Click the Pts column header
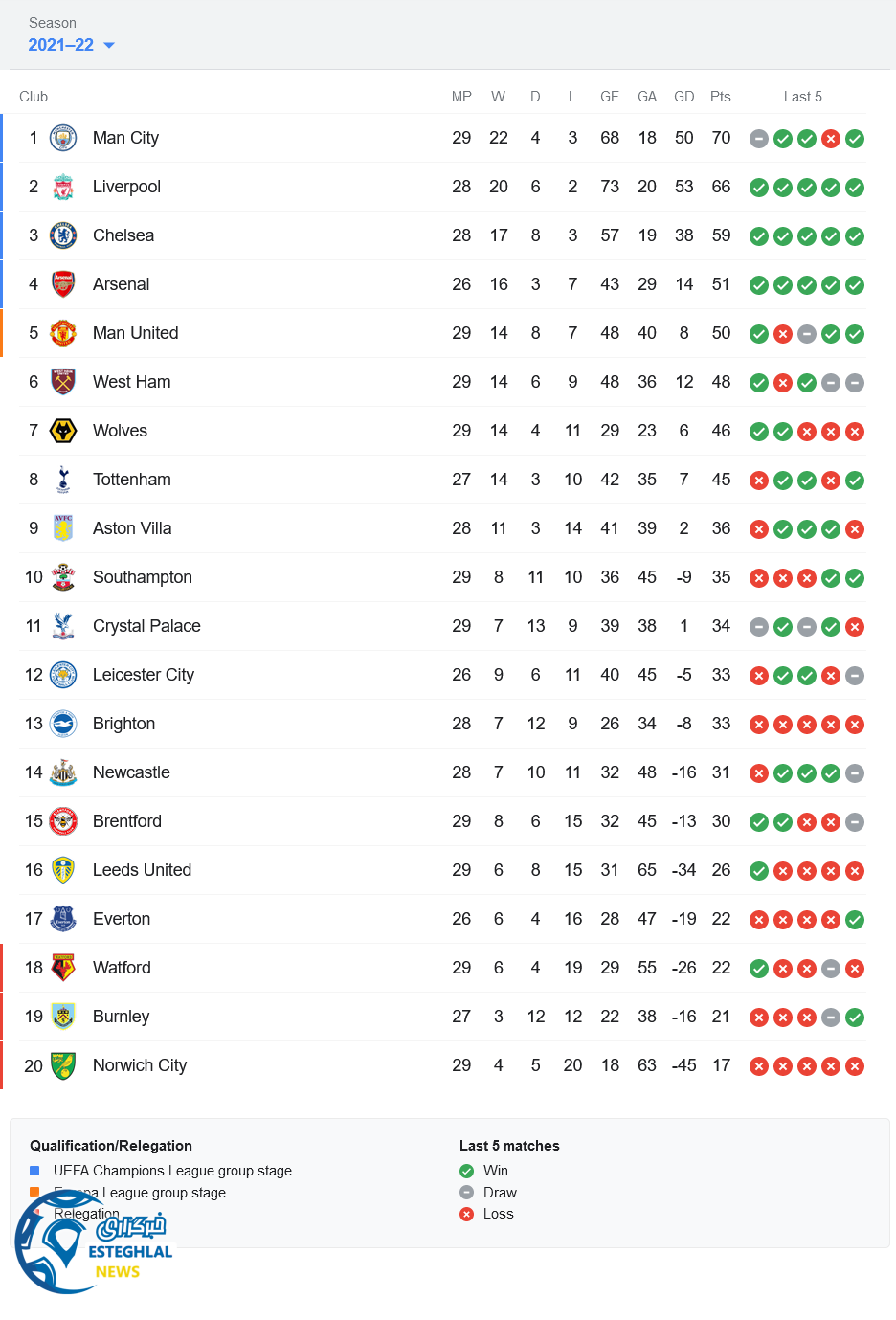The height and width of the screenshot is (1320, 896). [721, 97]
